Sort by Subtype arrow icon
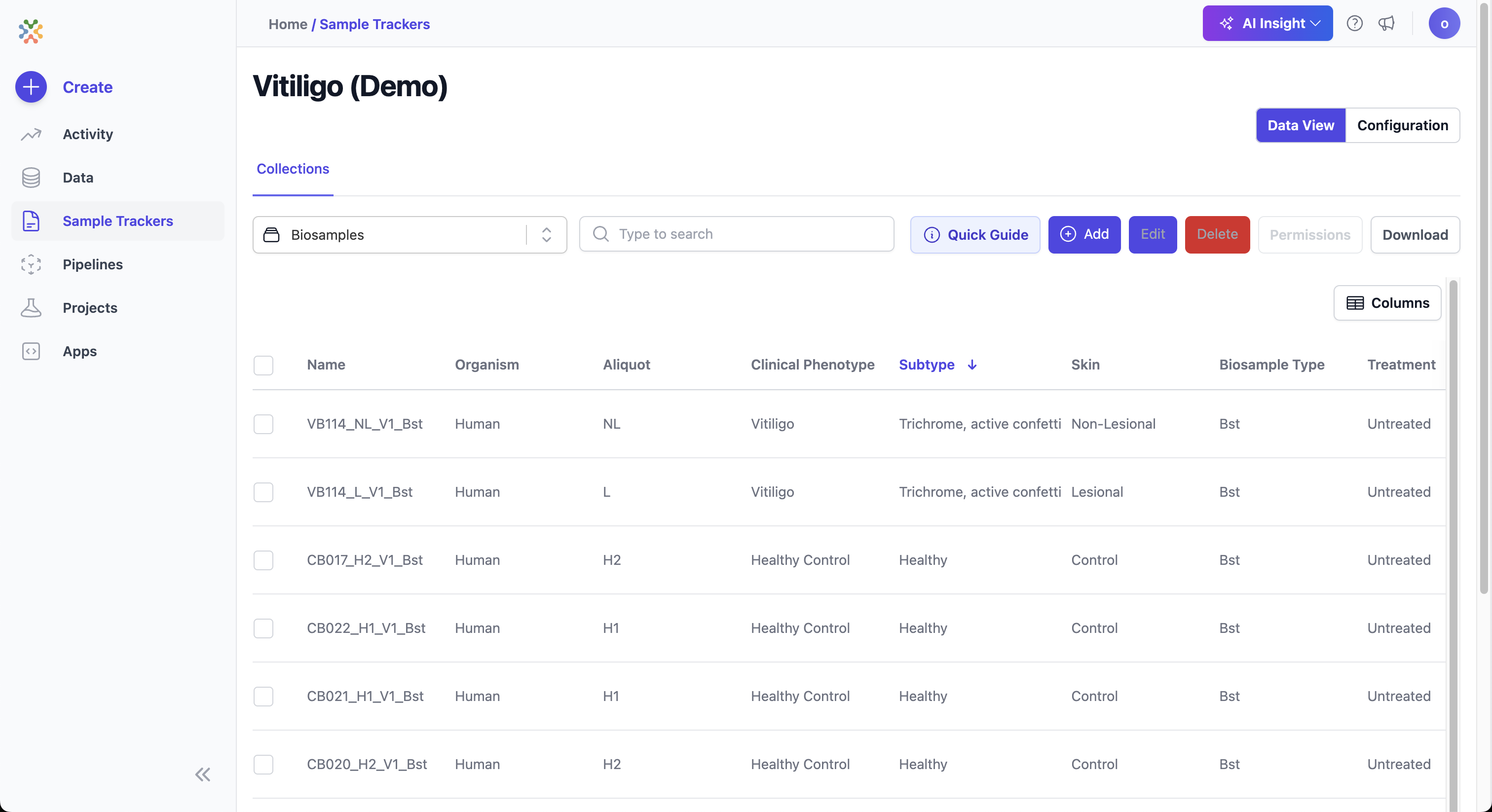 pyautogui.click(x=972, y=364)
